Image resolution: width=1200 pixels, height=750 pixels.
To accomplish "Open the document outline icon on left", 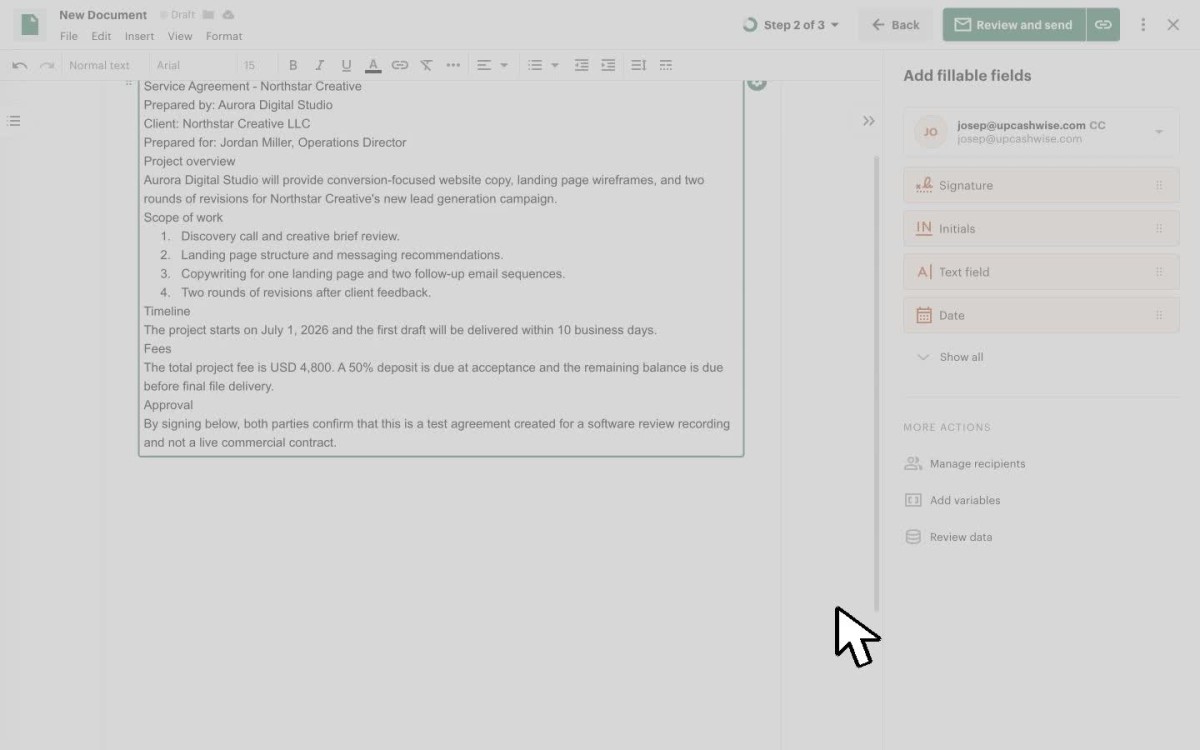I will (13, 121).
